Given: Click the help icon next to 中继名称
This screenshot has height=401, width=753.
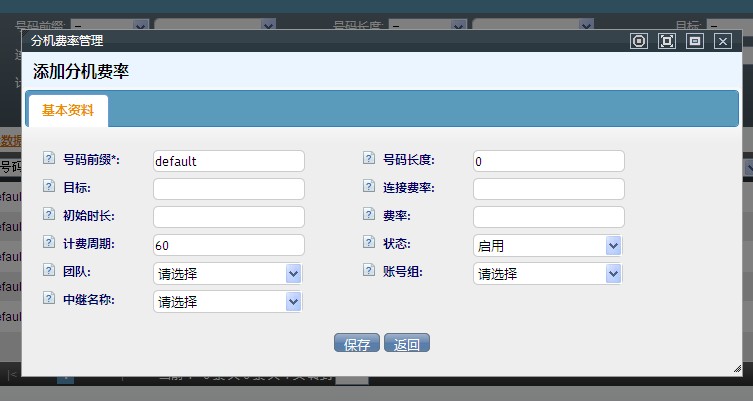Looking at the screenshot, I should pos(49,299).
